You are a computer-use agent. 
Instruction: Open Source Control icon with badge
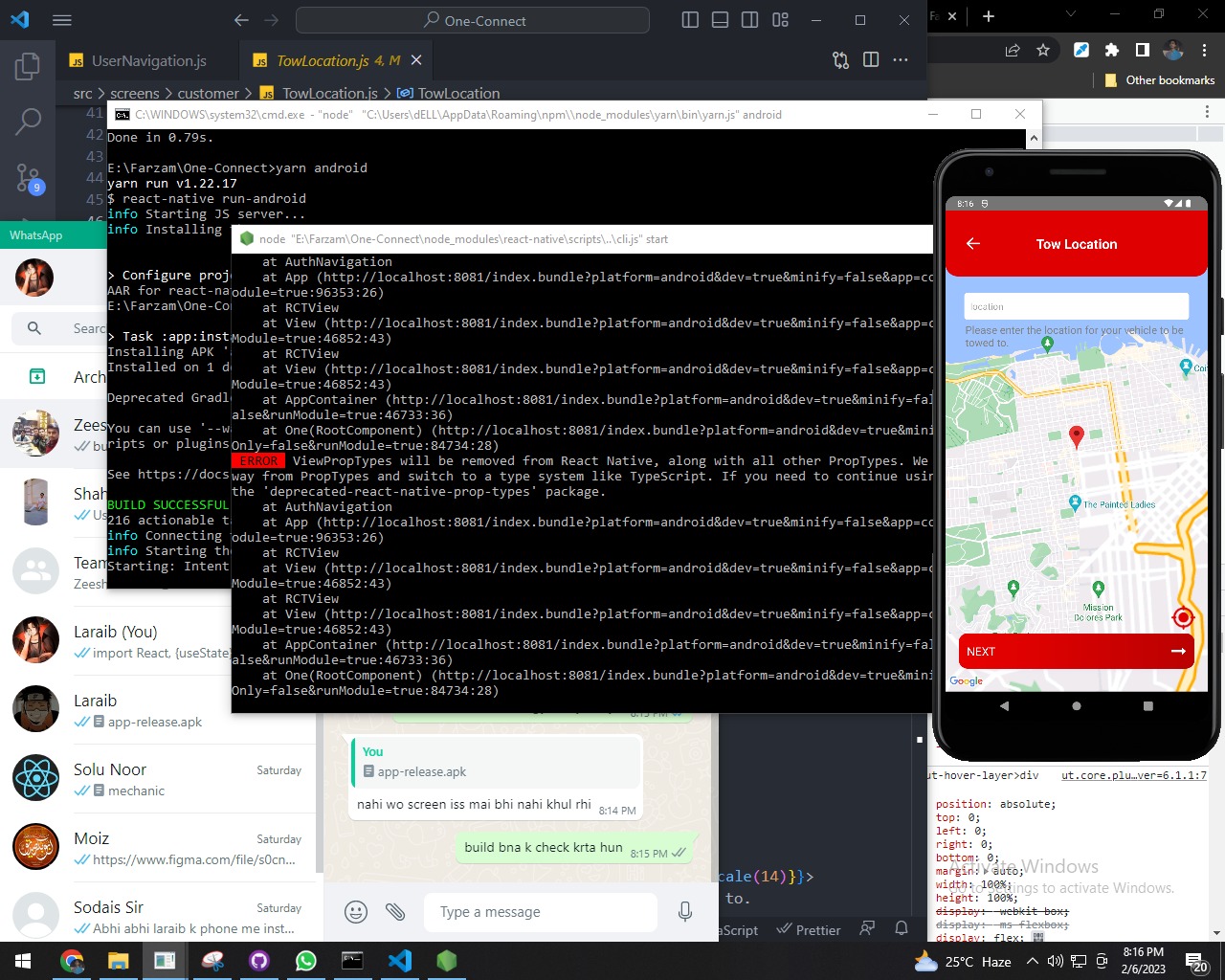pyautogui.click(x=28, y=178)
